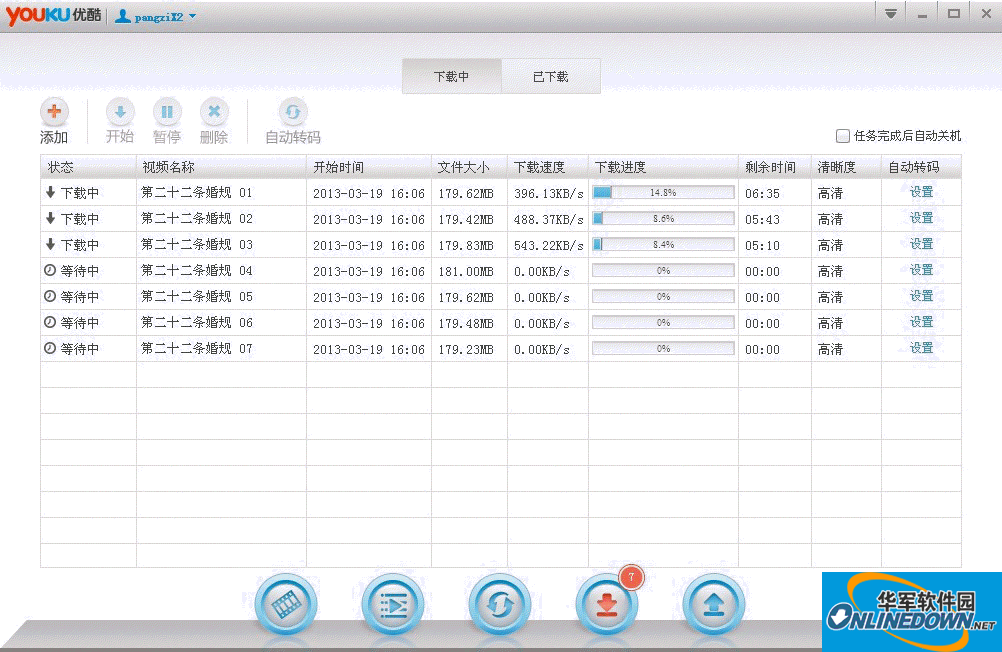
Task: Open the download manager button with badge 7
Action: [x=607, y=604]
